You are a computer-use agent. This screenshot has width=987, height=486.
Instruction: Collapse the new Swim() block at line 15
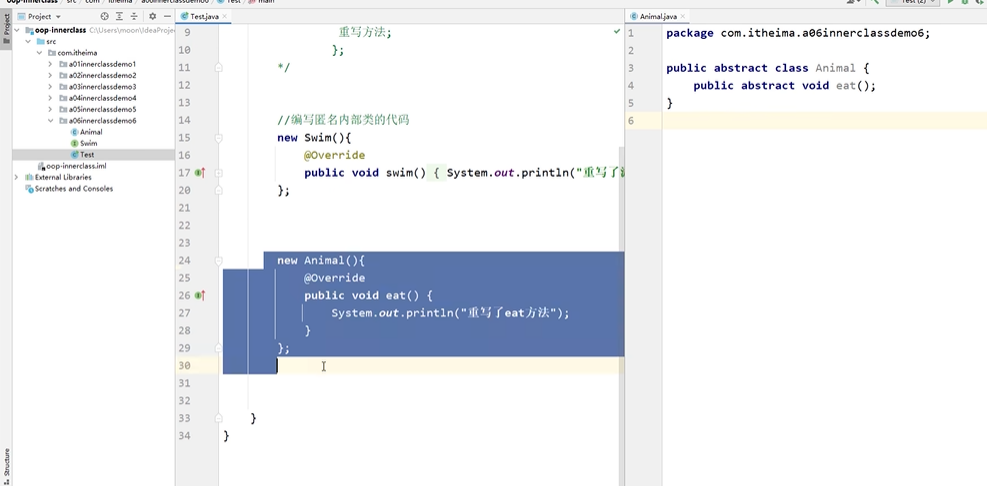pyautogui.click(x=218, y=137)
